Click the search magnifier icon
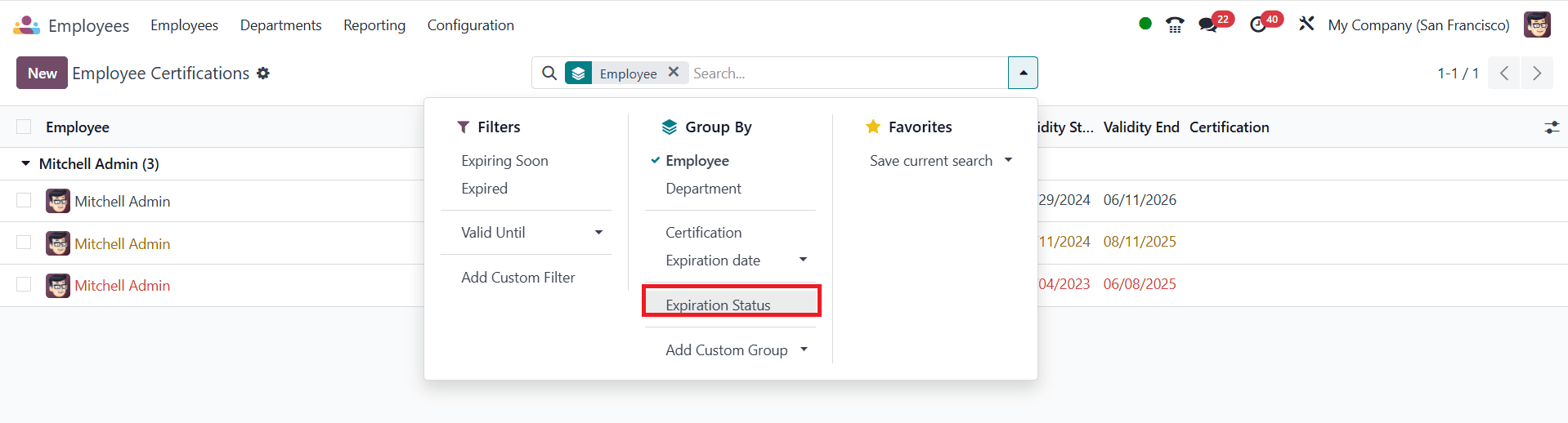 coord(549,73)
